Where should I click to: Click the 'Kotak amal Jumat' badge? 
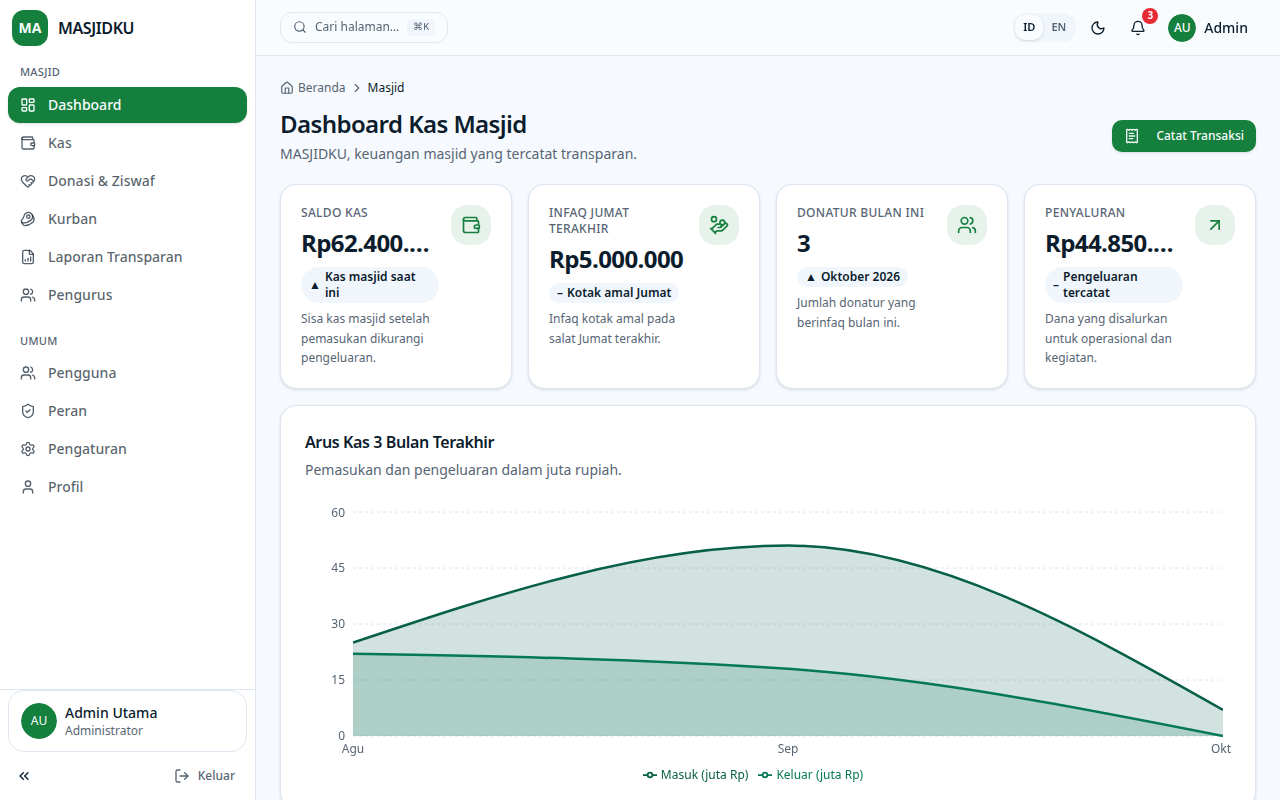click(614, 293)
